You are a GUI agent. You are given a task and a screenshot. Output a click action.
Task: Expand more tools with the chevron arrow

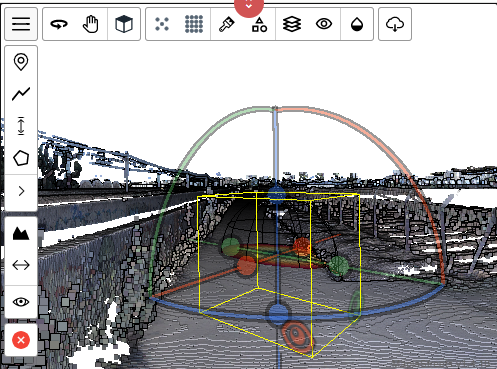point(21,191)
